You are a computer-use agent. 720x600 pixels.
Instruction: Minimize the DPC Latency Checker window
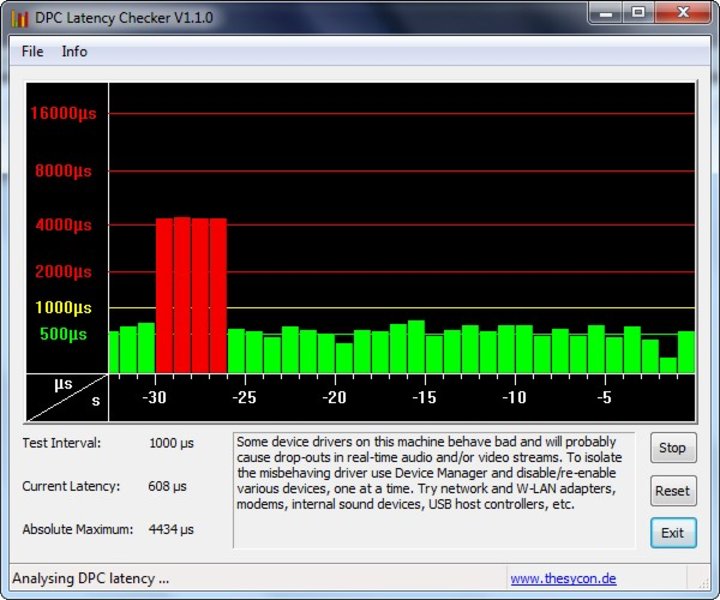pos(605,13)
